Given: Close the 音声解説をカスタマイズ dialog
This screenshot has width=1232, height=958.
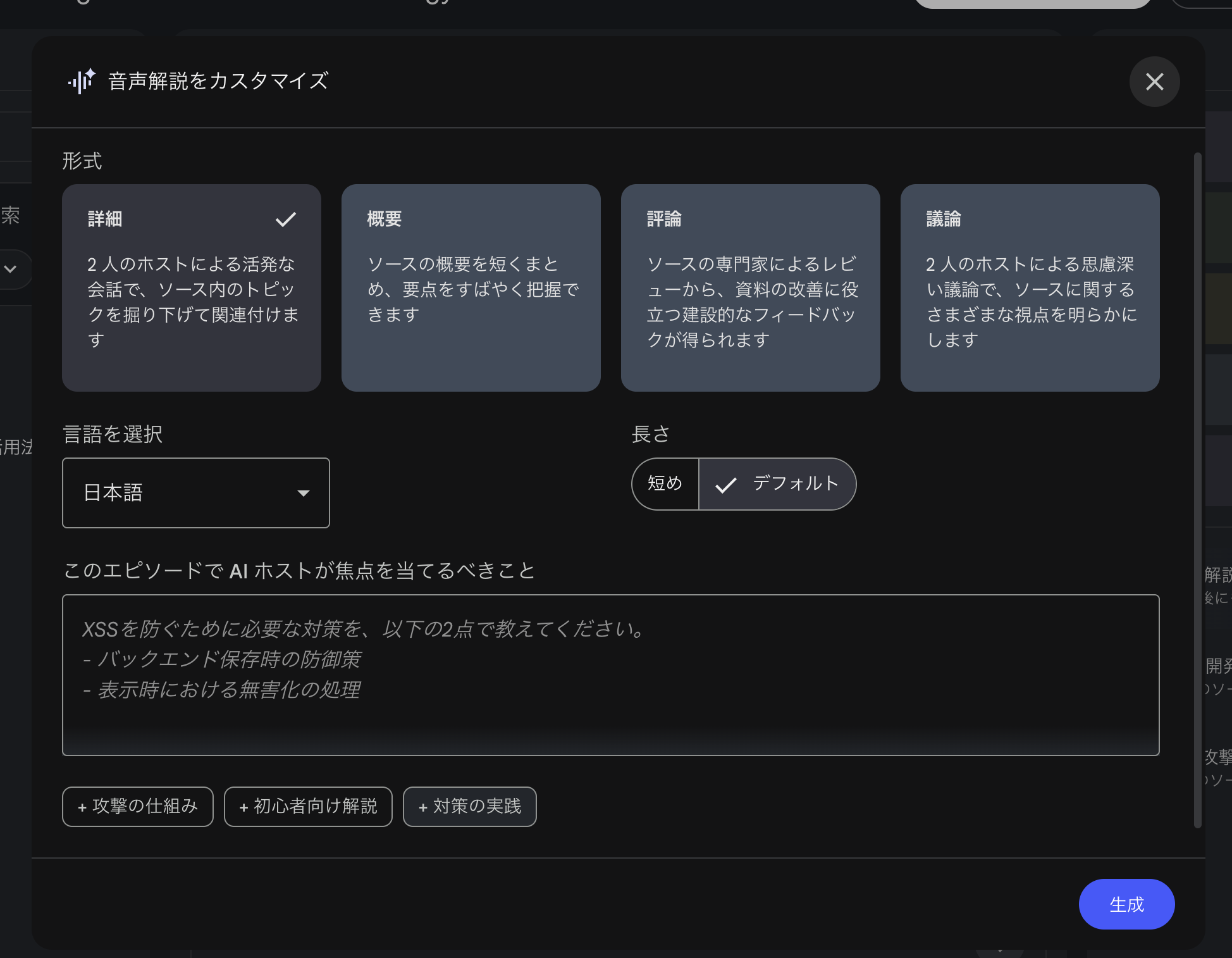Looking at the screenshot, I should point(1154,82).
